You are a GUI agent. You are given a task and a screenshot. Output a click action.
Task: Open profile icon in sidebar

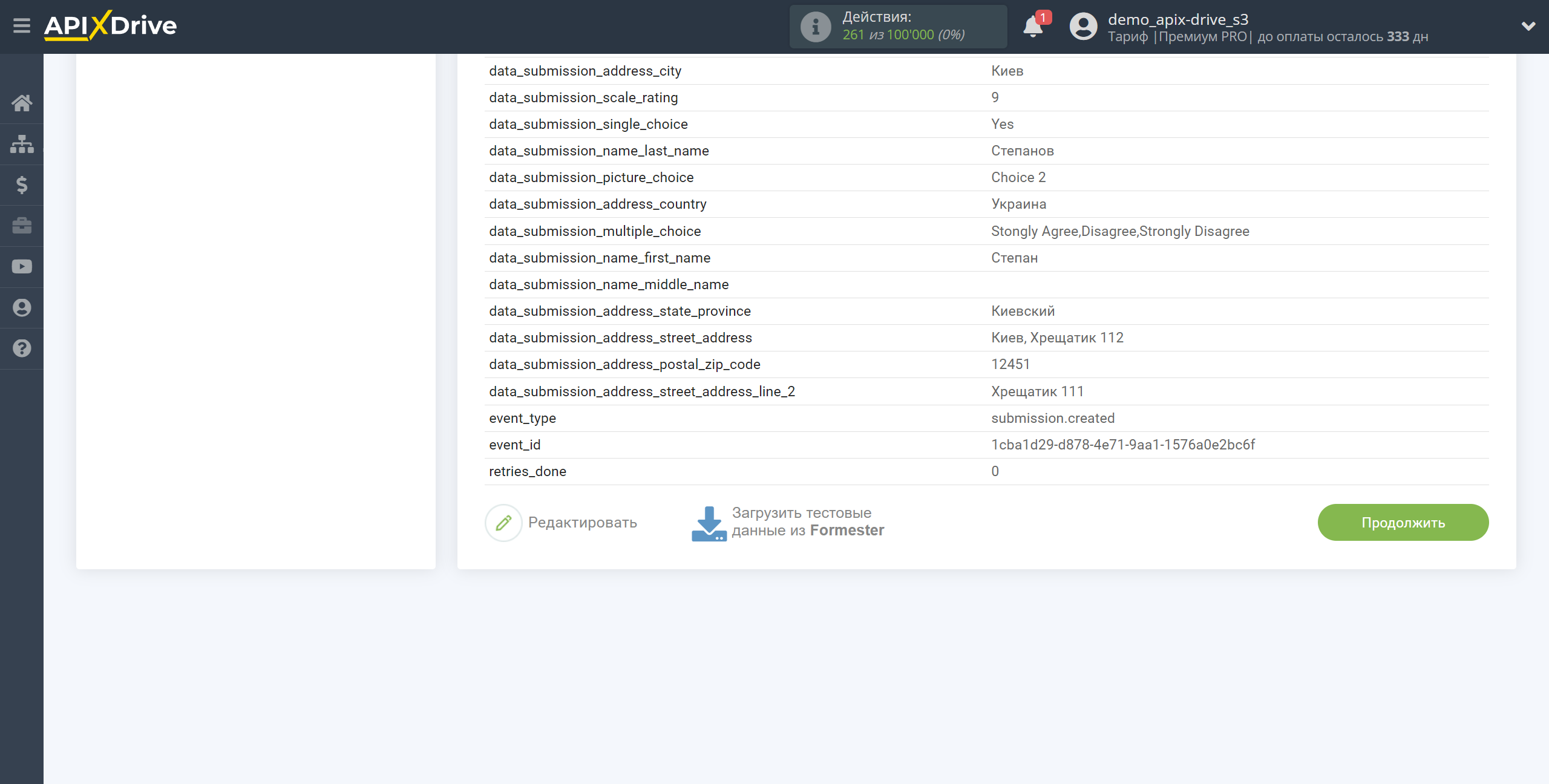pyautogui.click(x=22, y=308)
